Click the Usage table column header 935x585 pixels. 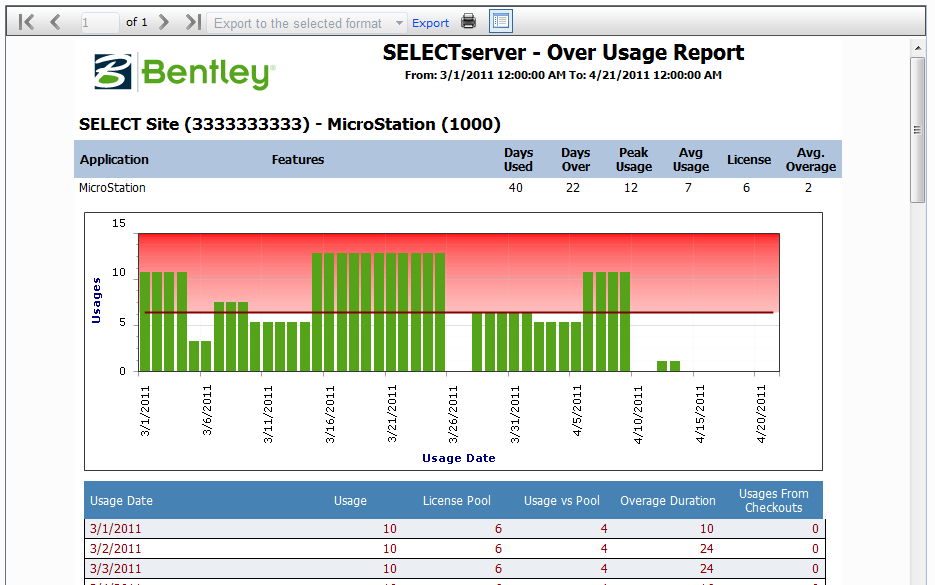tap(350, 501)
